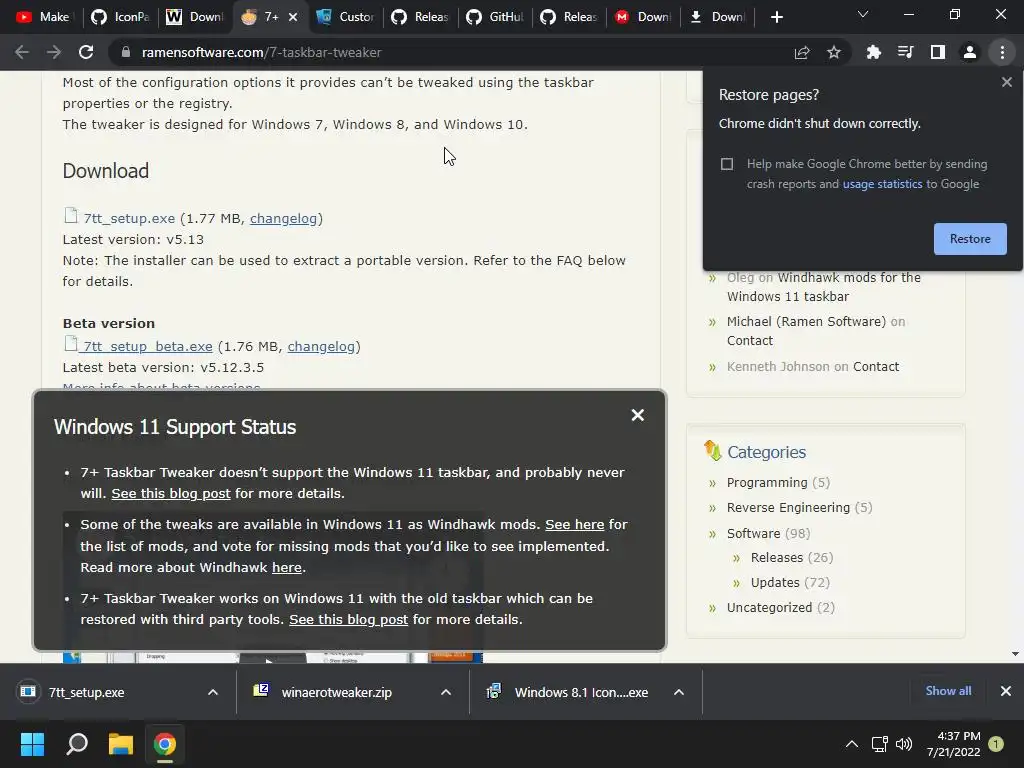Open Windhawk mods for Windows 11 taskbar comment
The height and width of the screenshot is (768, 1024).
click(824, 287)
